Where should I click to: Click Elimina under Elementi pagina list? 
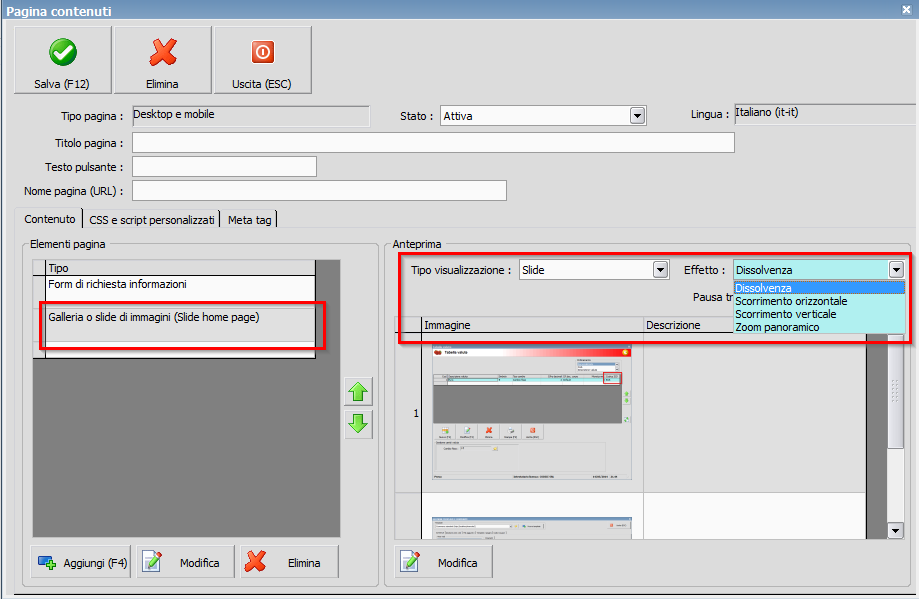coord(290,563)
